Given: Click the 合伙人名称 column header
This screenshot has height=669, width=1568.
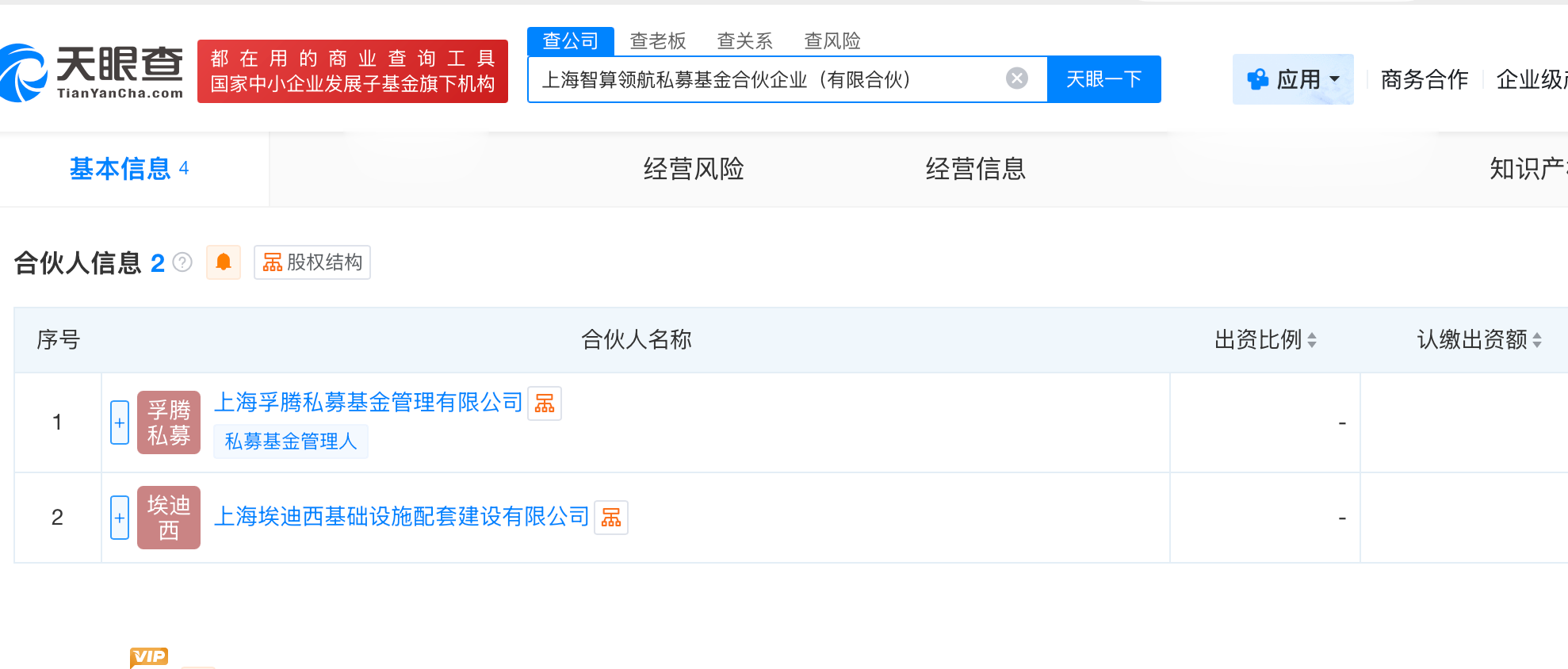Looking at the screenshot, I should click(x=637, y=340).
